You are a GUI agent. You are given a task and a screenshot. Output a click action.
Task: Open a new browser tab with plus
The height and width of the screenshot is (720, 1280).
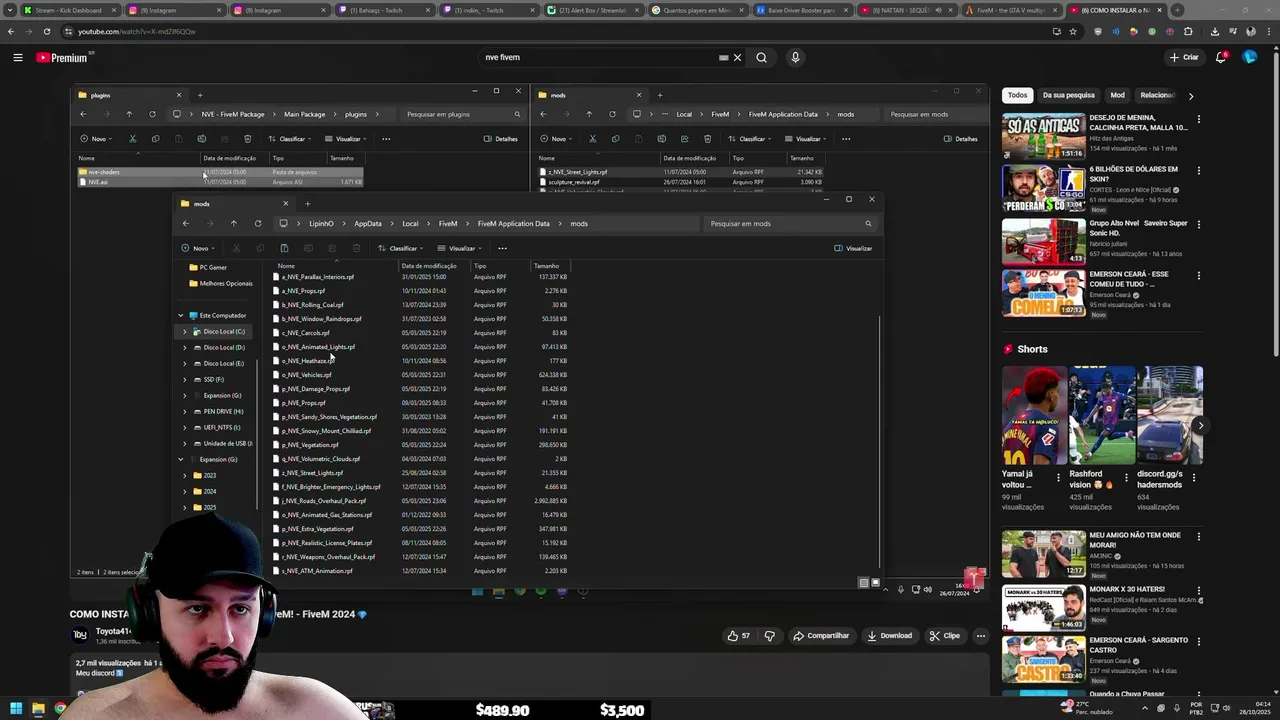click(x=1177, y=10)
